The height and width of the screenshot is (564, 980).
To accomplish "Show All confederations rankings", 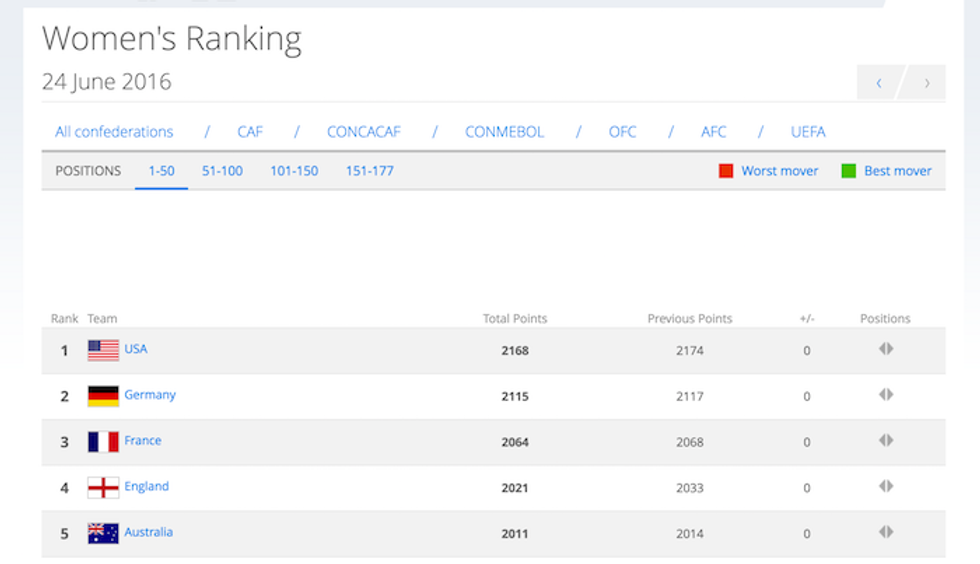I will coord(114,132).
